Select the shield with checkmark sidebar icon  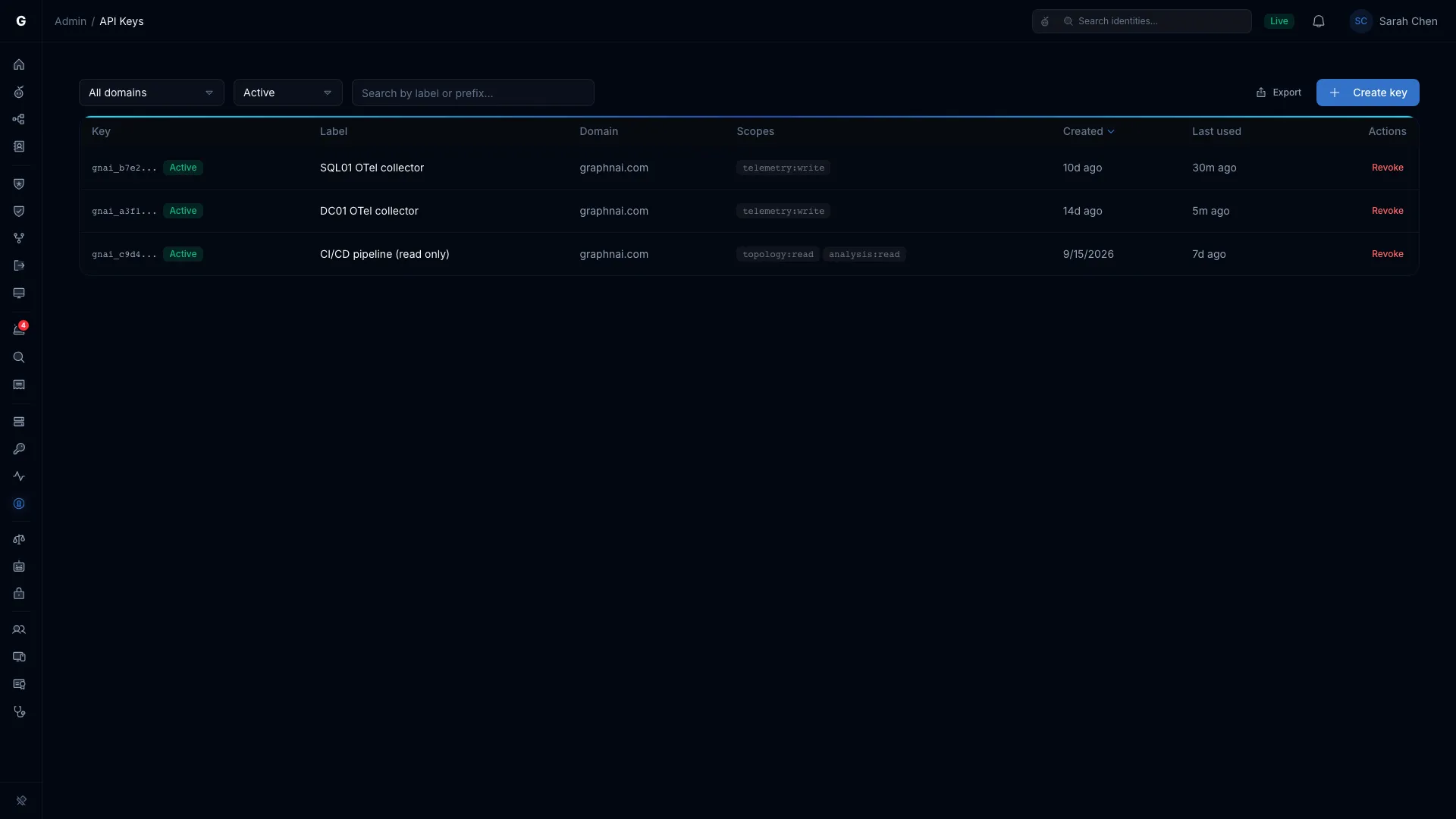coord(19,211)
